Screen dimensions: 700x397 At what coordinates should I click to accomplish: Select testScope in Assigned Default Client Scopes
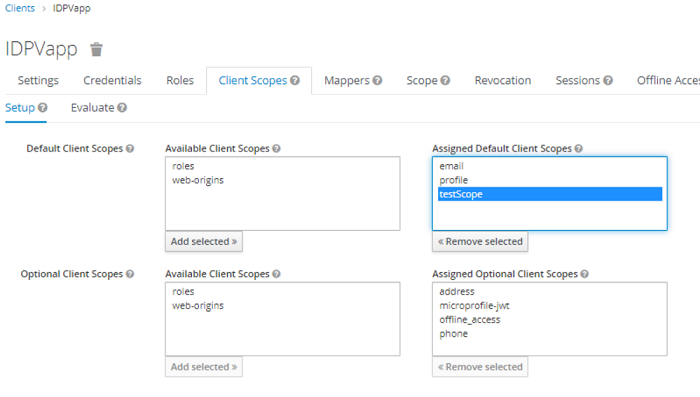tap(550, 194)
